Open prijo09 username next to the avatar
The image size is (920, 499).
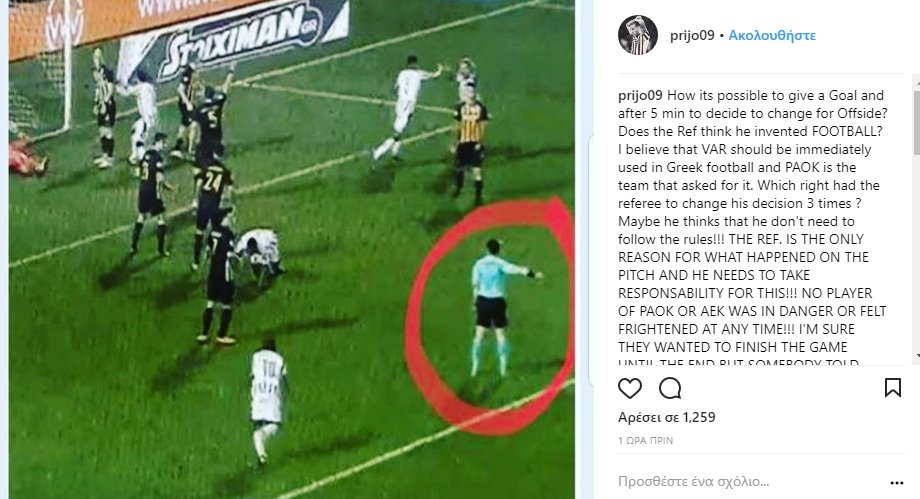point(692,35)
